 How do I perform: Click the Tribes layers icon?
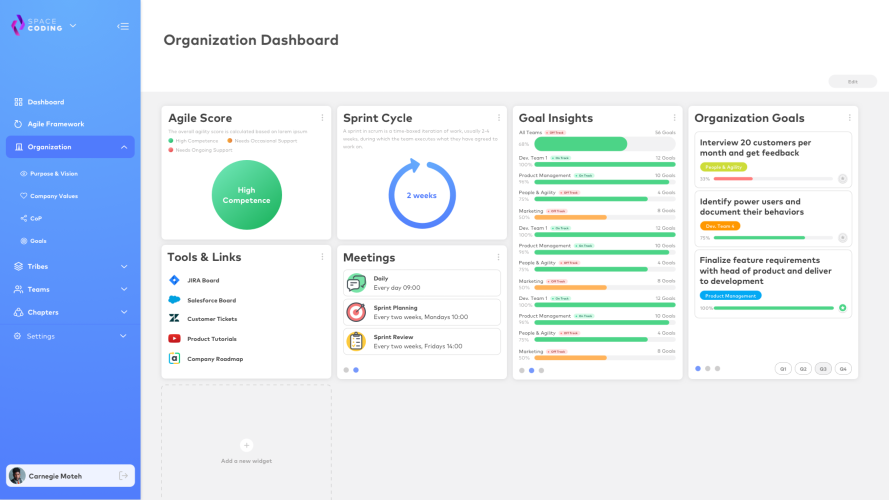(18, 266)
